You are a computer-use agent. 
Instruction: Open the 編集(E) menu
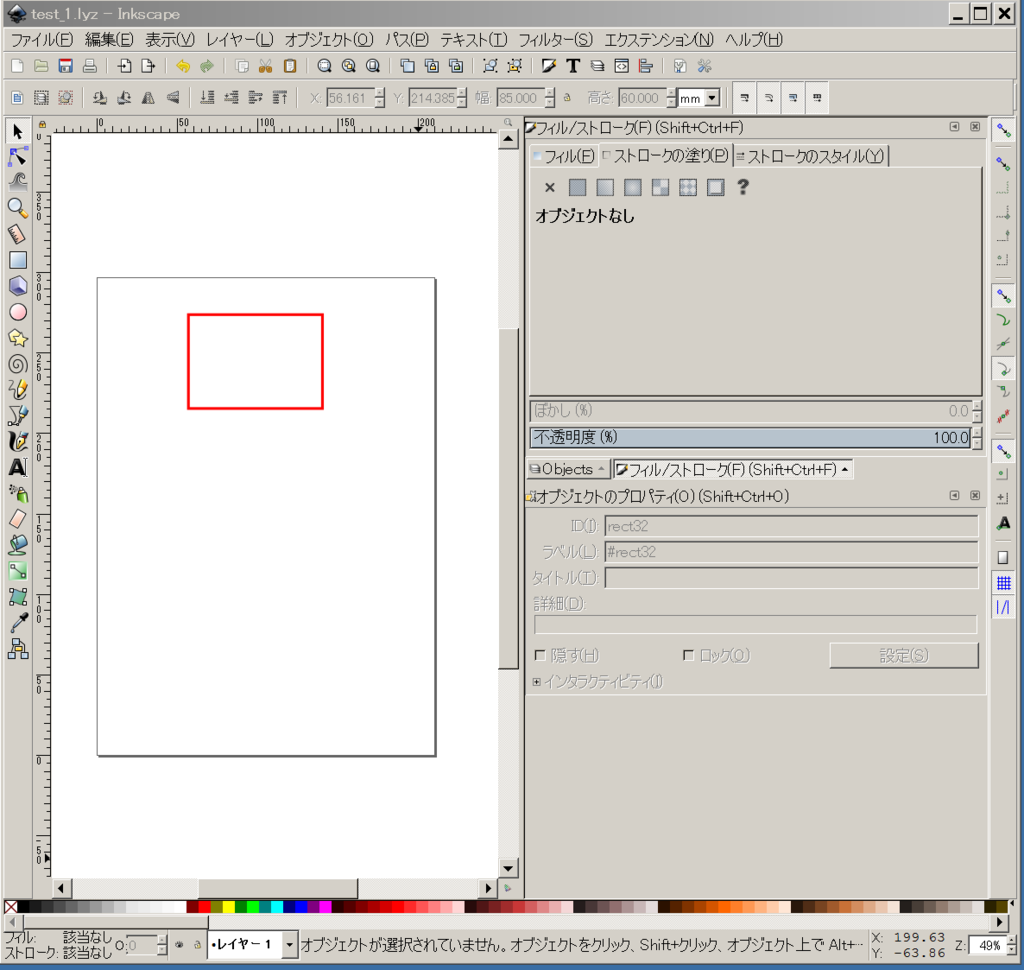(109, 40)
